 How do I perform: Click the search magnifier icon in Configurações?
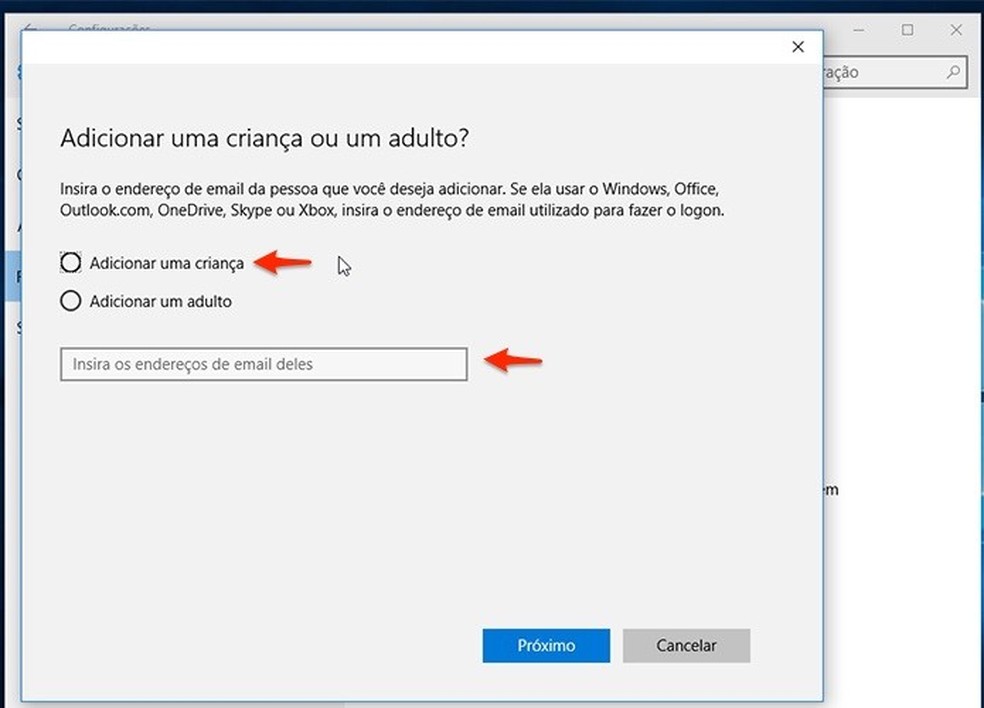pyautogui.click(x=953, y=72)
